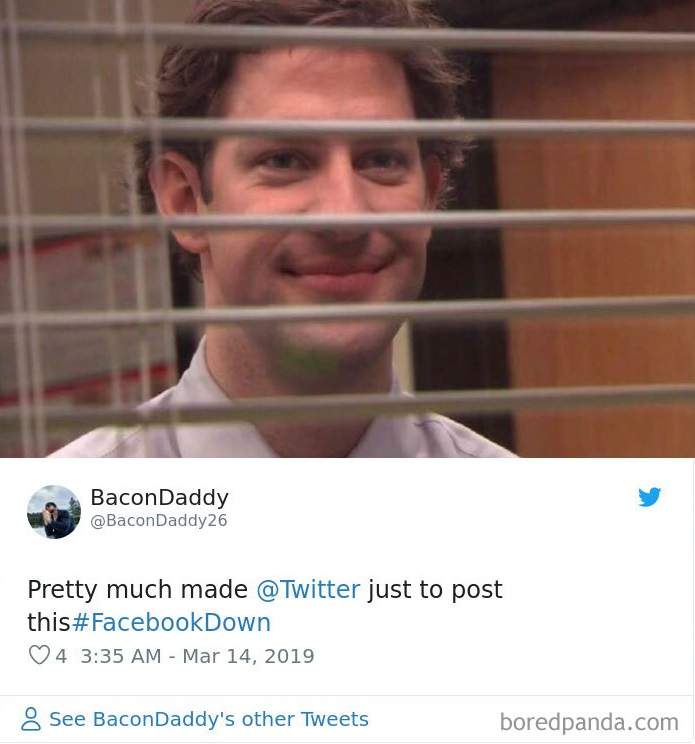Open BaconDaddy's round profile avatar
Screen dimensions: 695x744
click(x=54, y=512)
